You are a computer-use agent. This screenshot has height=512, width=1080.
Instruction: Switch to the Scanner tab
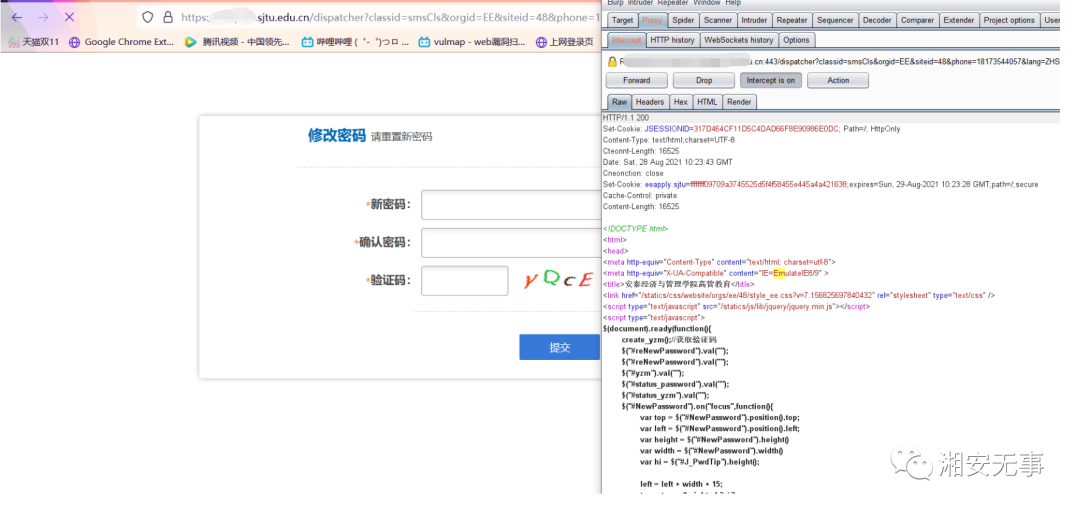(x=718, y=21)
